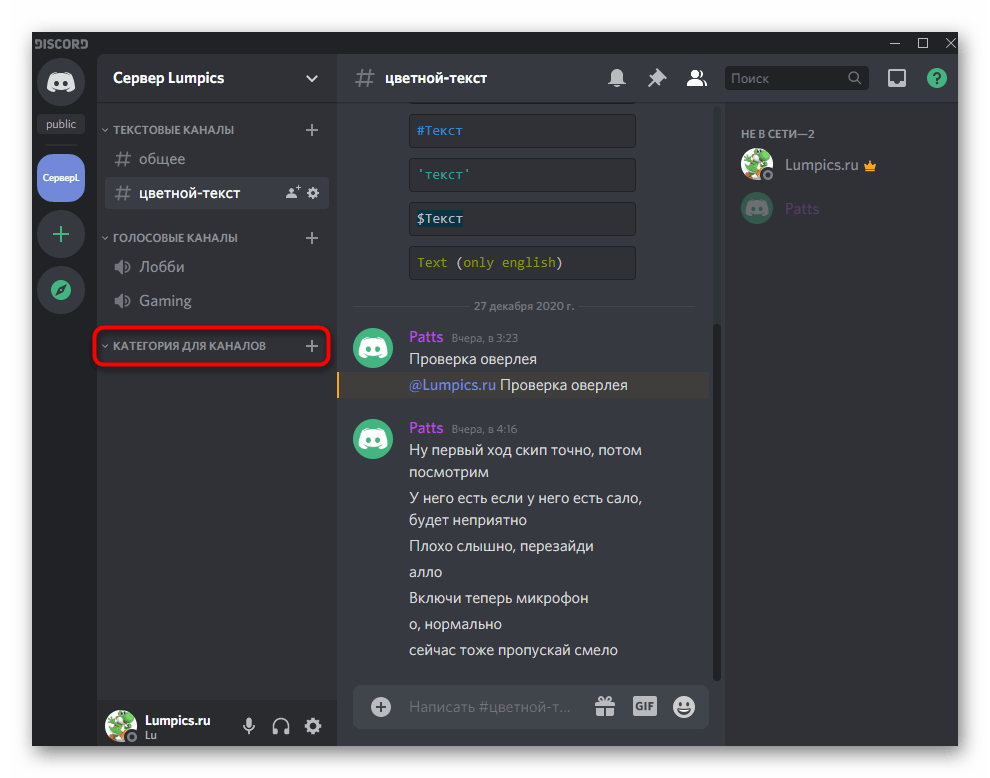Image resolution: width=990 pixels, height=778 pixels.
Task: Click the chat scrollbar
Action: tap(717, 502)
